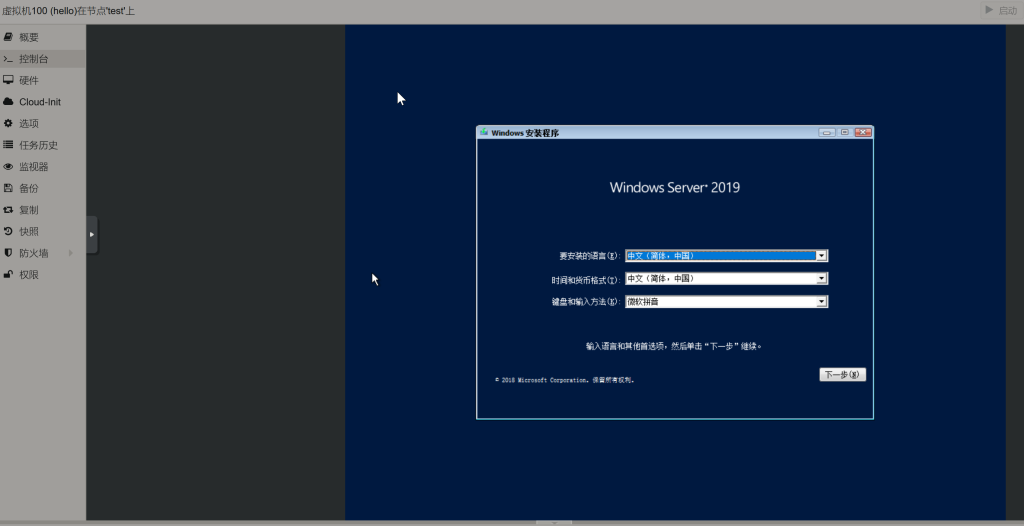
Task: Click the book icon next to 概要
Action: tap(8, 37)
